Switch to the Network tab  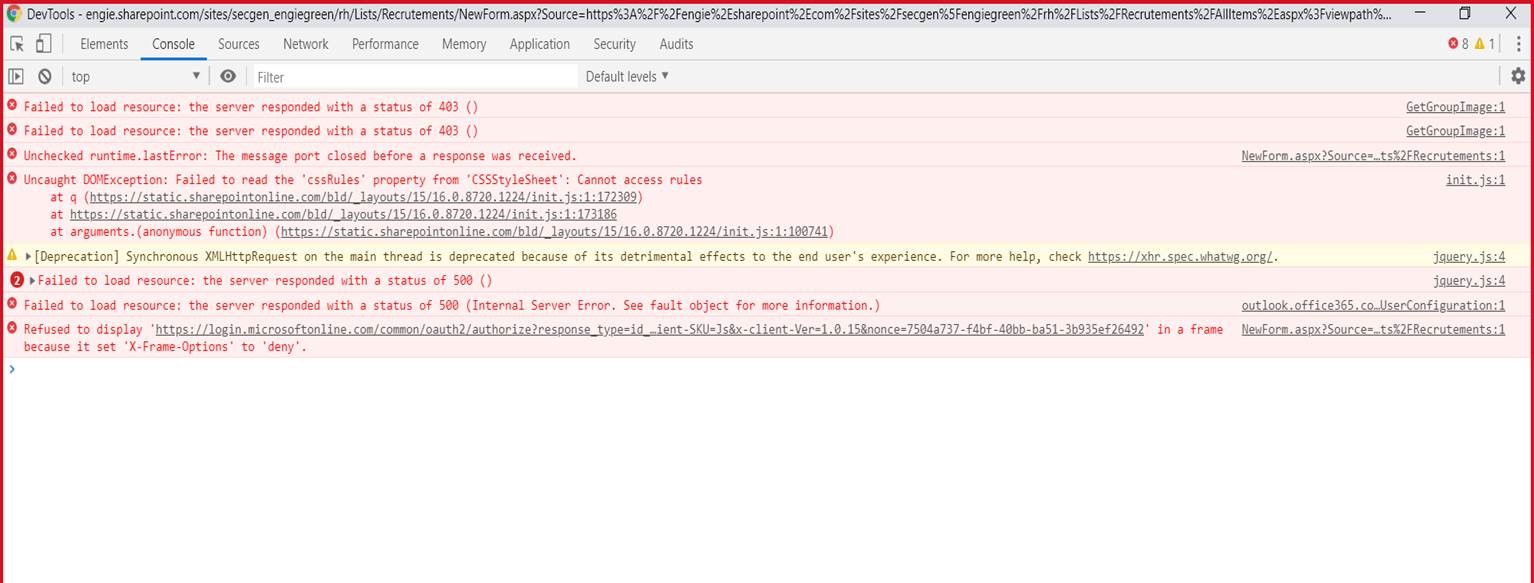tap(305, 44)
